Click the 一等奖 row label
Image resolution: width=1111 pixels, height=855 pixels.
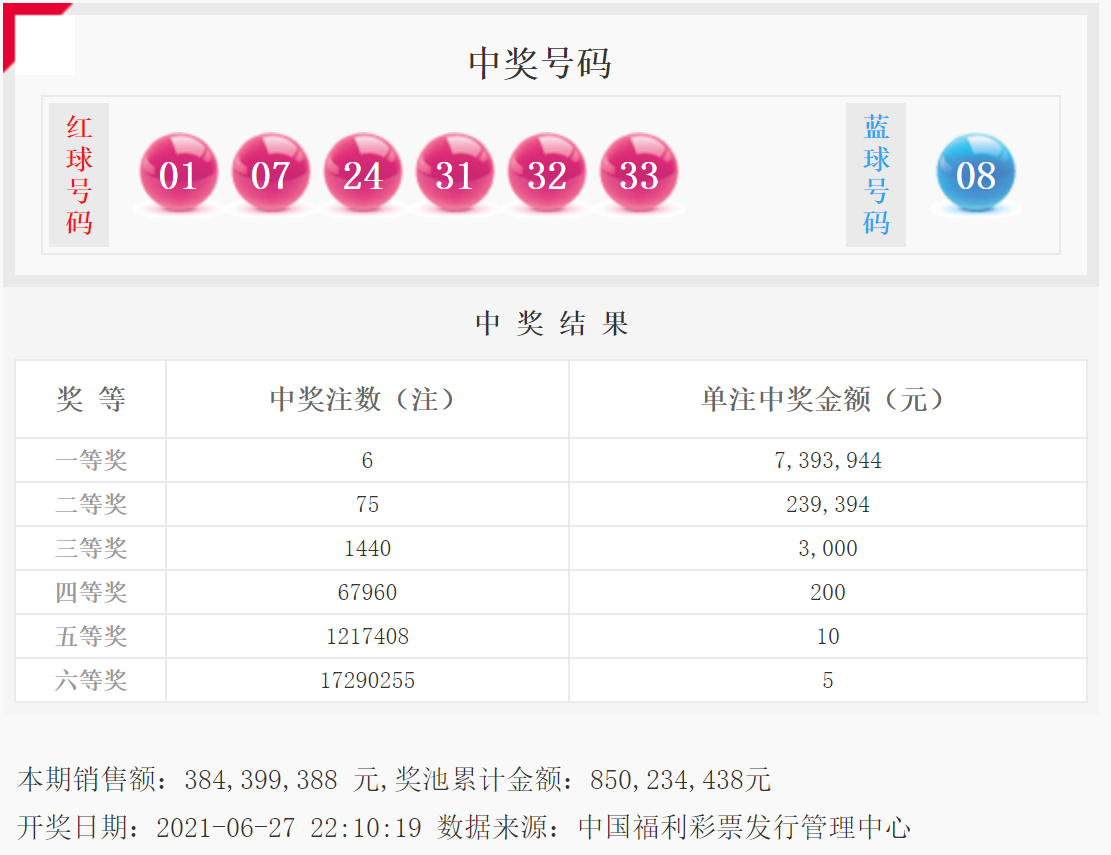tap(91, 461)
